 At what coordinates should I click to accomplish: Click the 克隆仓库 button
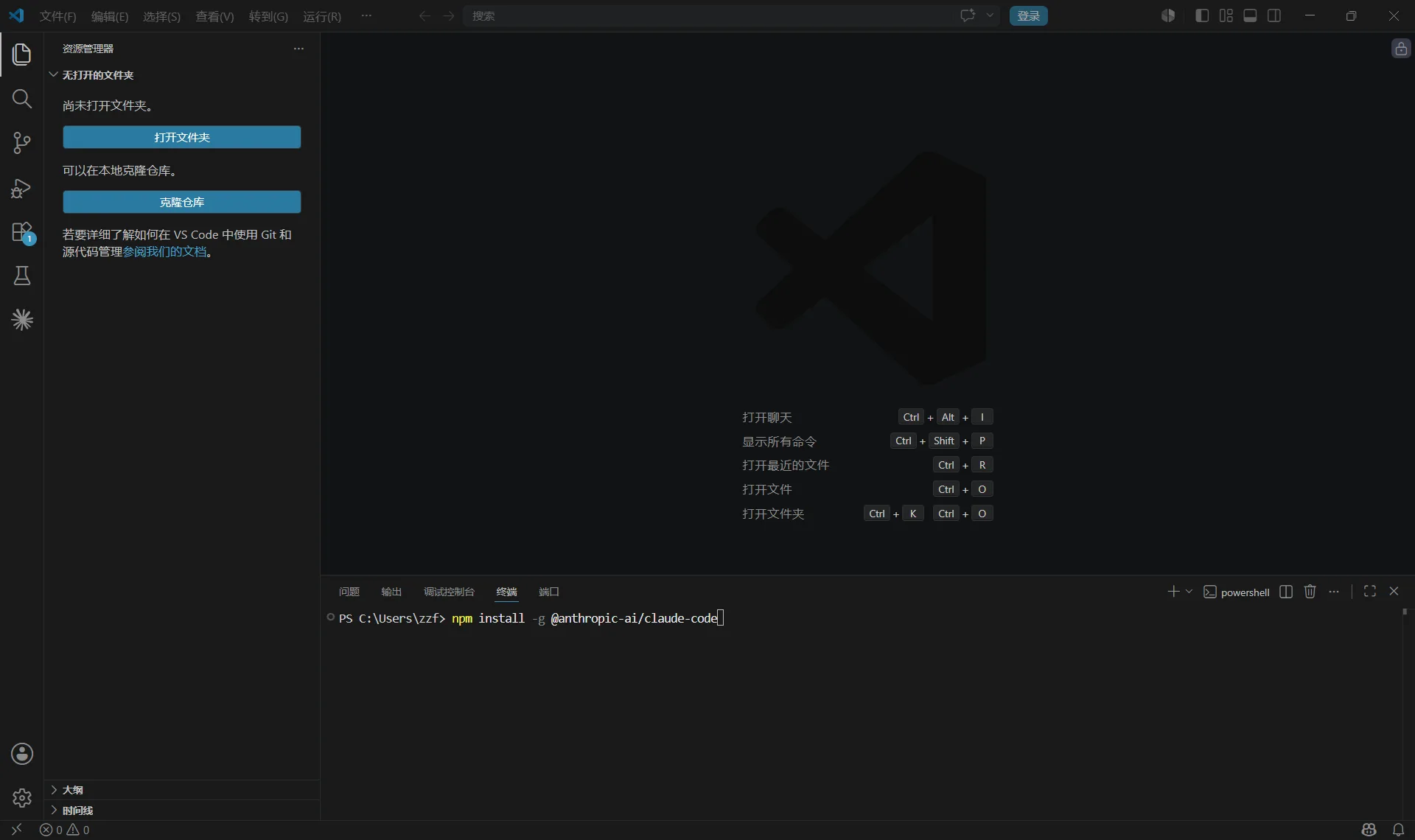[x=182, y=202]
